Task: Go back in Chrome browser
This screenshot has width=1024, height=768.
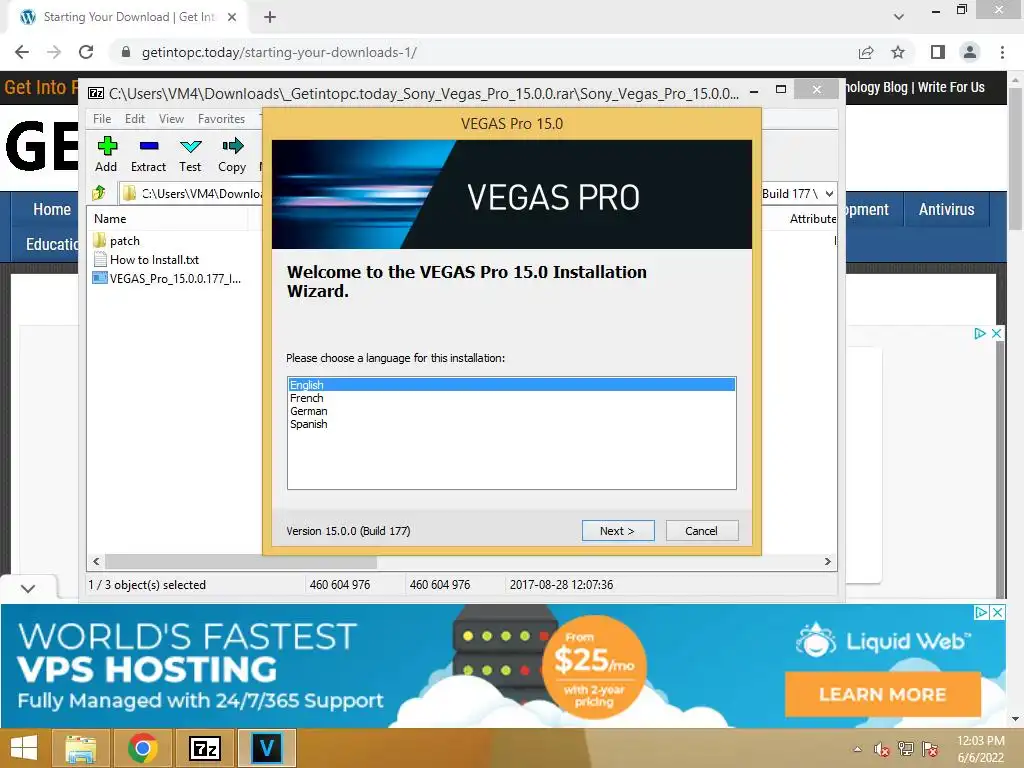Action: coord(22,52)
